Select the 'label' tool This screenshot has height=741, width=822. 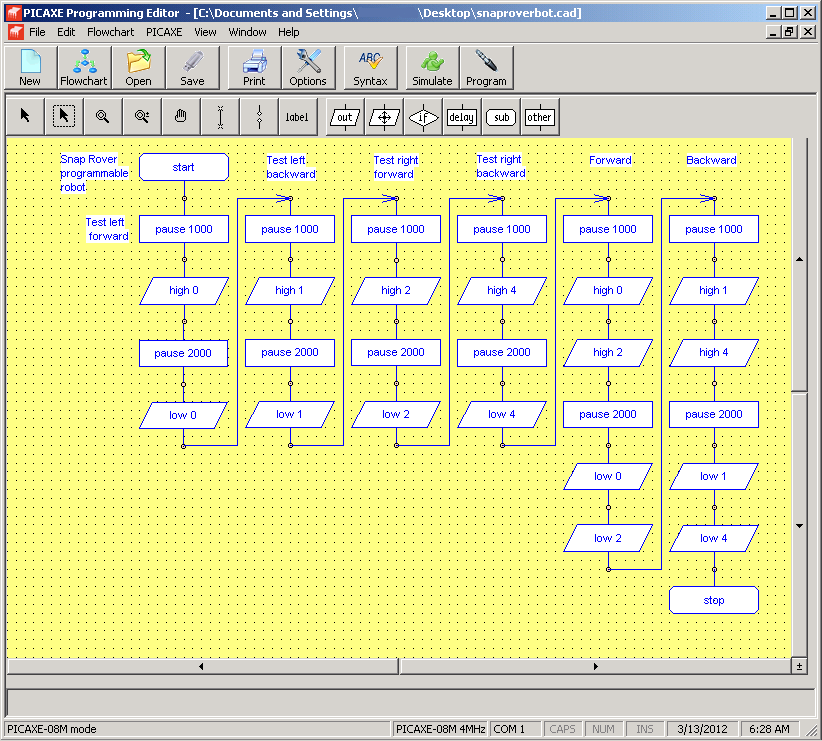[296, 116]
